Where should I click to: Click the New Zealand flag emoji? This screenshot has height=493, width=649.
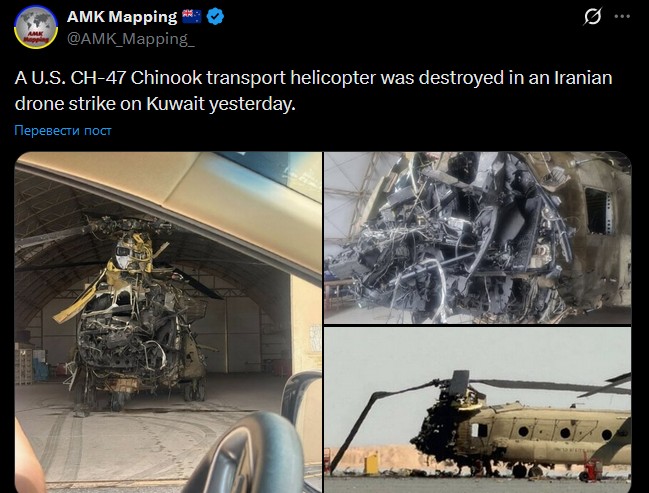(191, 17)
